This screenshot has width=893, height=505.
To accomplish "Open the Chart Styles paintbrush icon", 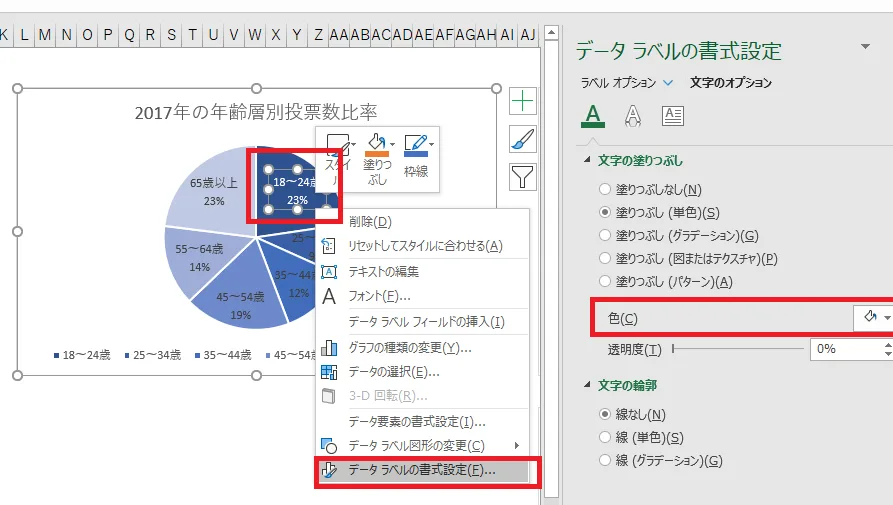I will point(523,139).
